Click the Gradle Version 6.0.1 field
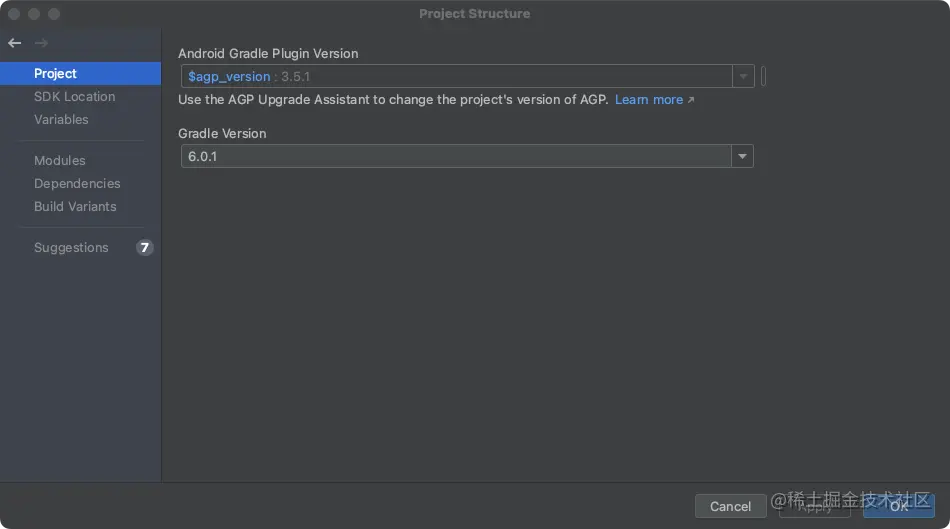This screenshot has width=950, height=529. click(x=455, y=157)
